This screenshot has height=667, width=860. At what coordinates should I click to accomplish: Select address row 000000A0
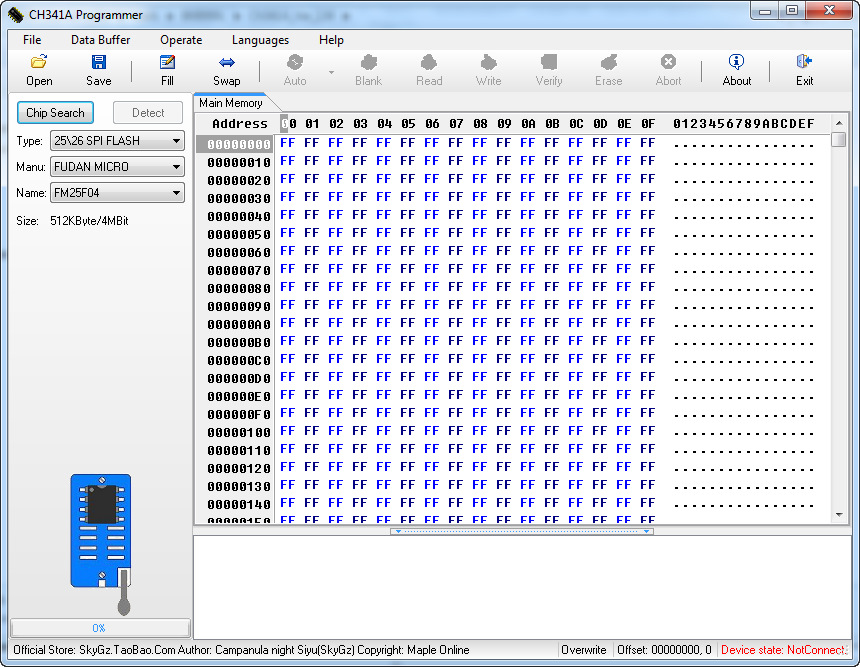pos(239,324)
